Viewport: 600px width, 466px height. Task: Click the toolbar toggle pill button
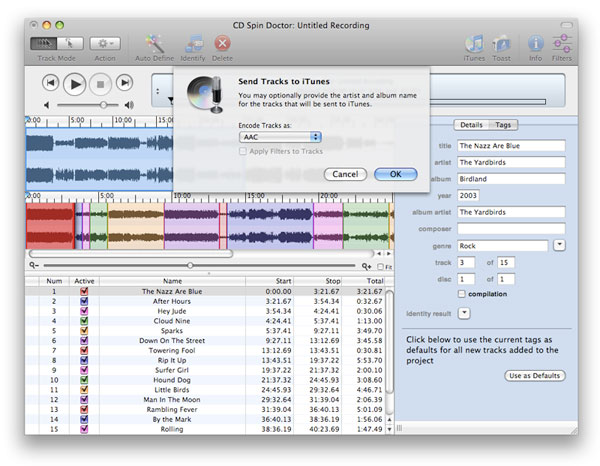tap(566, 25)
